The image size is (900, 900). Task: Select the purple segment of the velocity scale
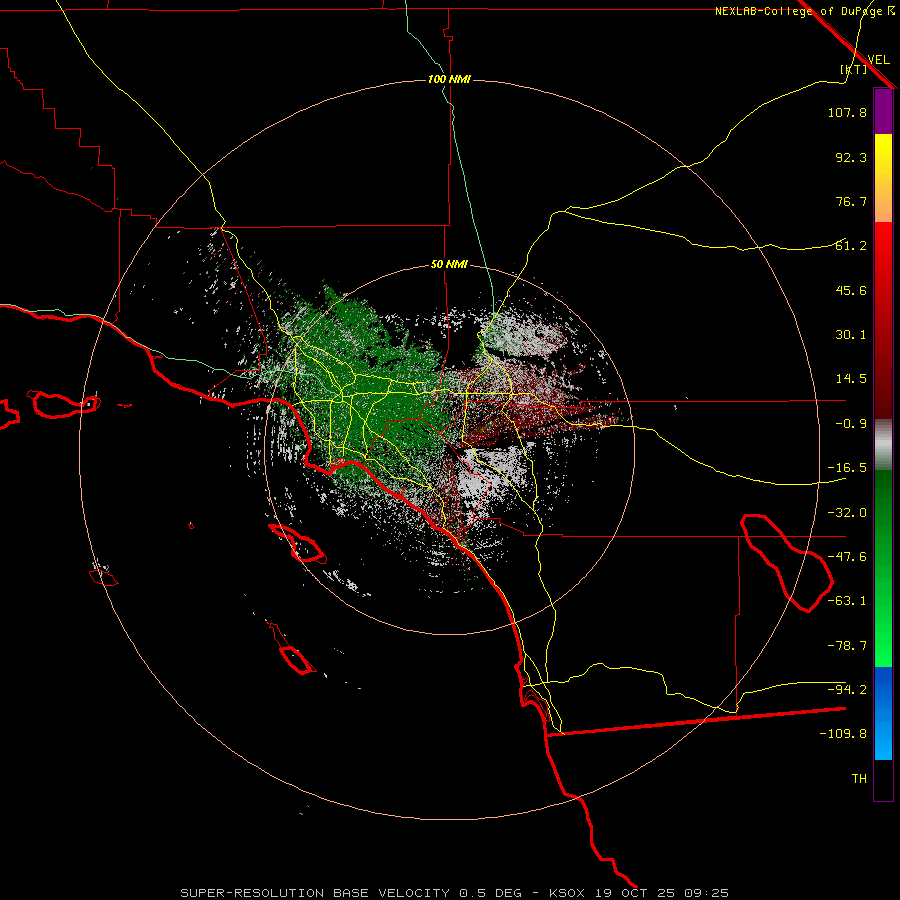(x=883, y=111)
